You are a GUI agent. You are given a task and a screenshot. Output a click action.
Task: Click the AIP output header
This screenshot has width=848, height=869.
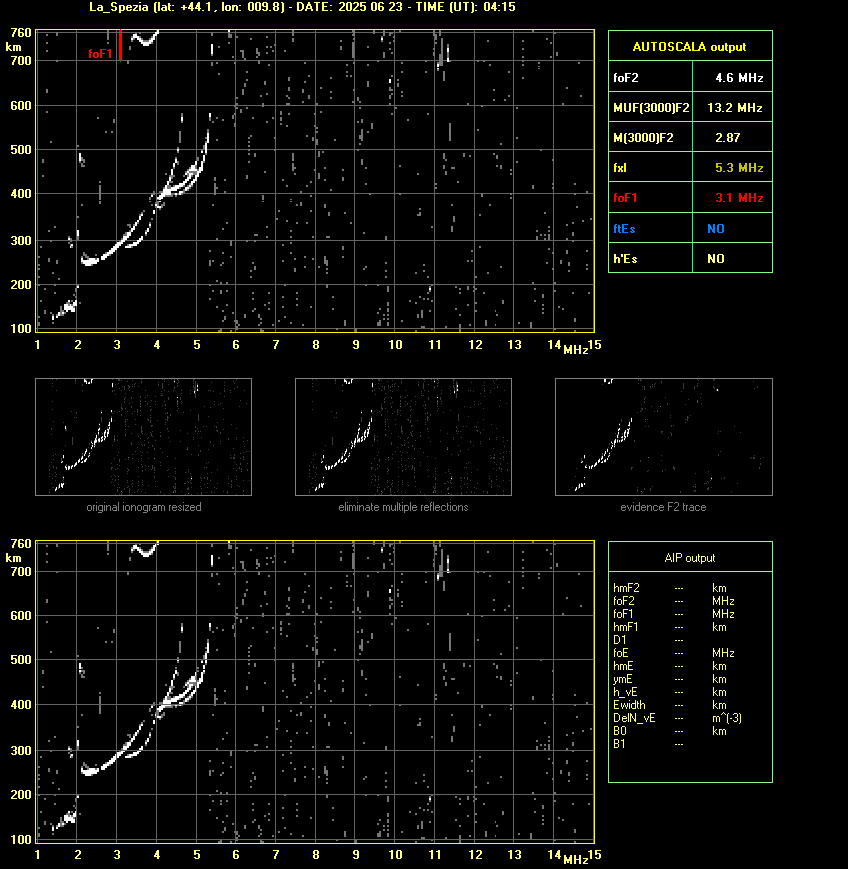tap(690, 558)
